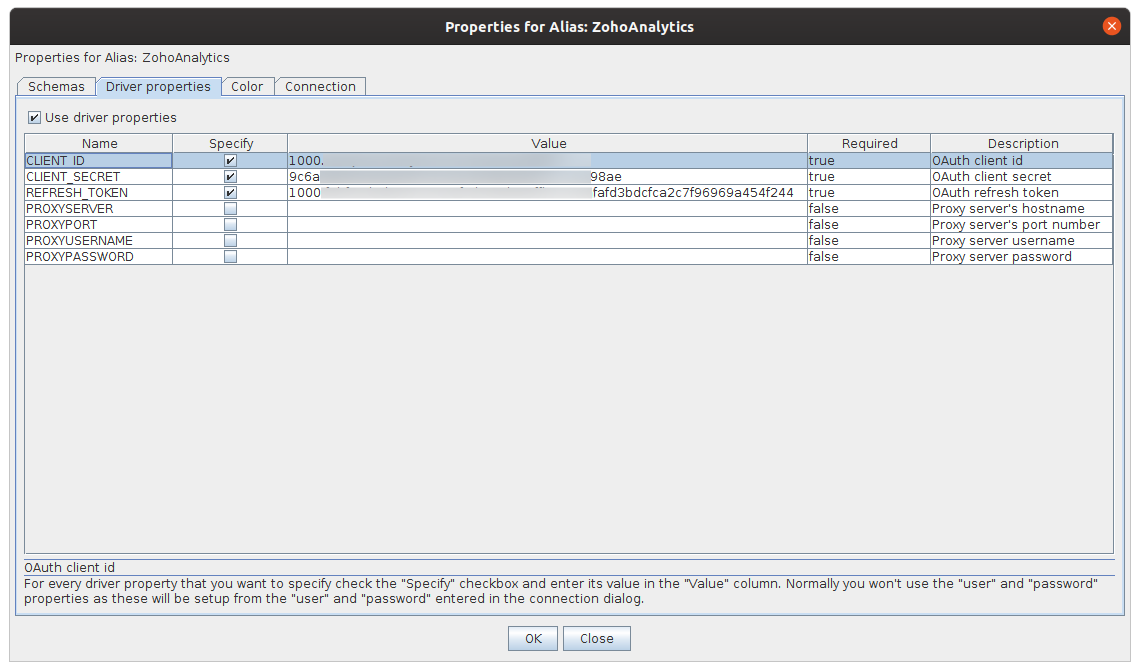
Task: Select the CLIENT_ID name cell
Action: [99, 161]
